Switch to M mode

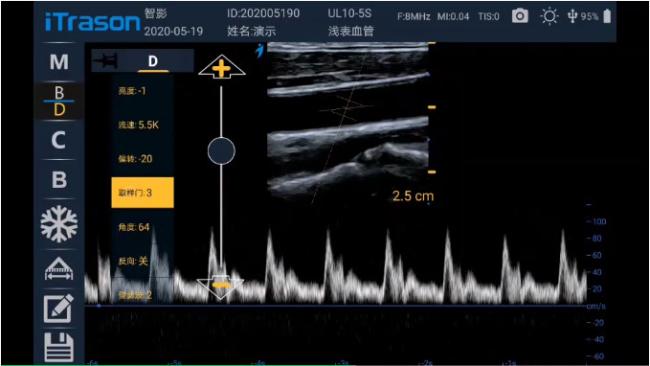point(59,62)
